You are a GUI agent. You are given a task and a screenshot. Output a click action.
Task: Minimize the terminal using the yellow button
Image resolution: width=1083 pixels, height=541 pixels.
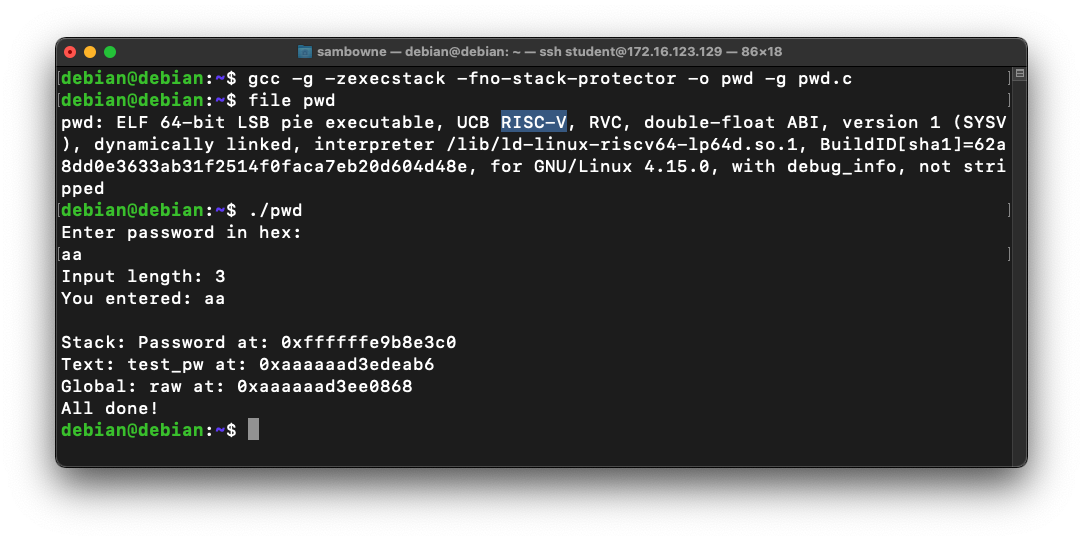[x=90, y=51]
